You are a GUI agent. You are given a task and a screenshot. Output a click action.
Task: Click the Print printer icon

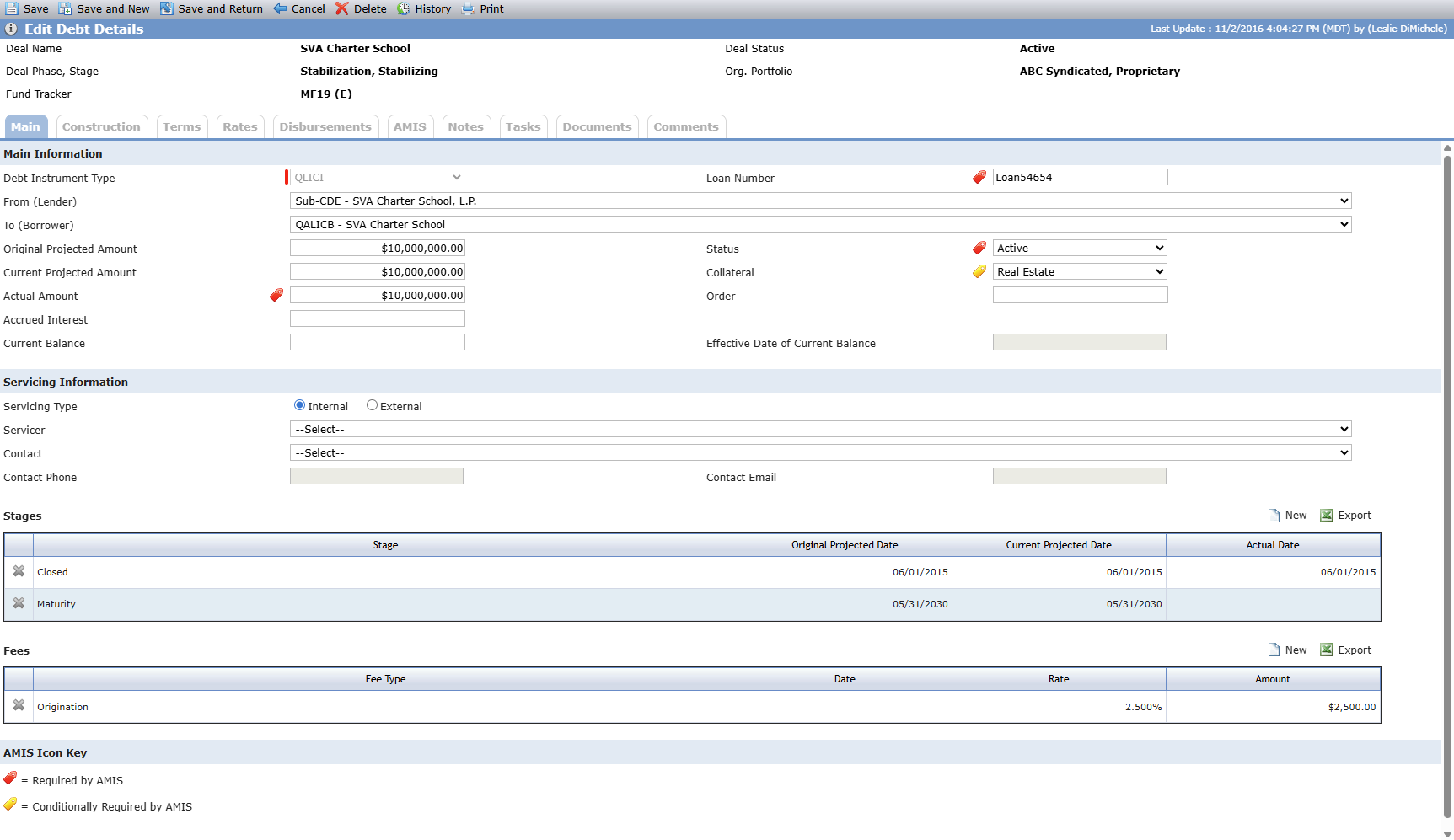[x=468, y=8]
